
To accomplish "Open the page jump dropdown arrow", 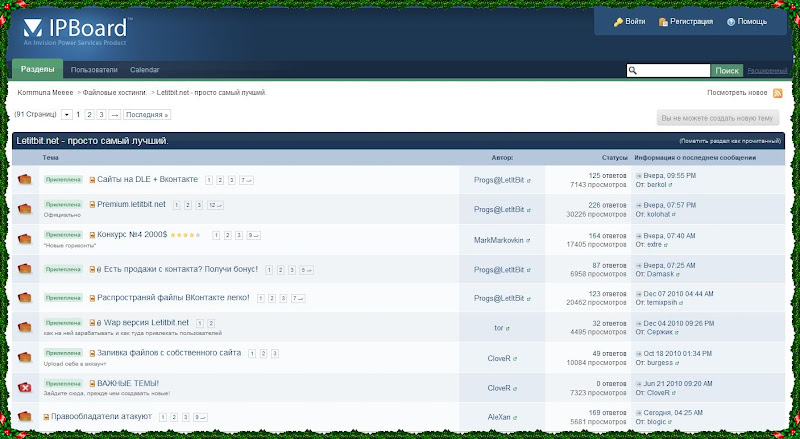I will 67,115.
